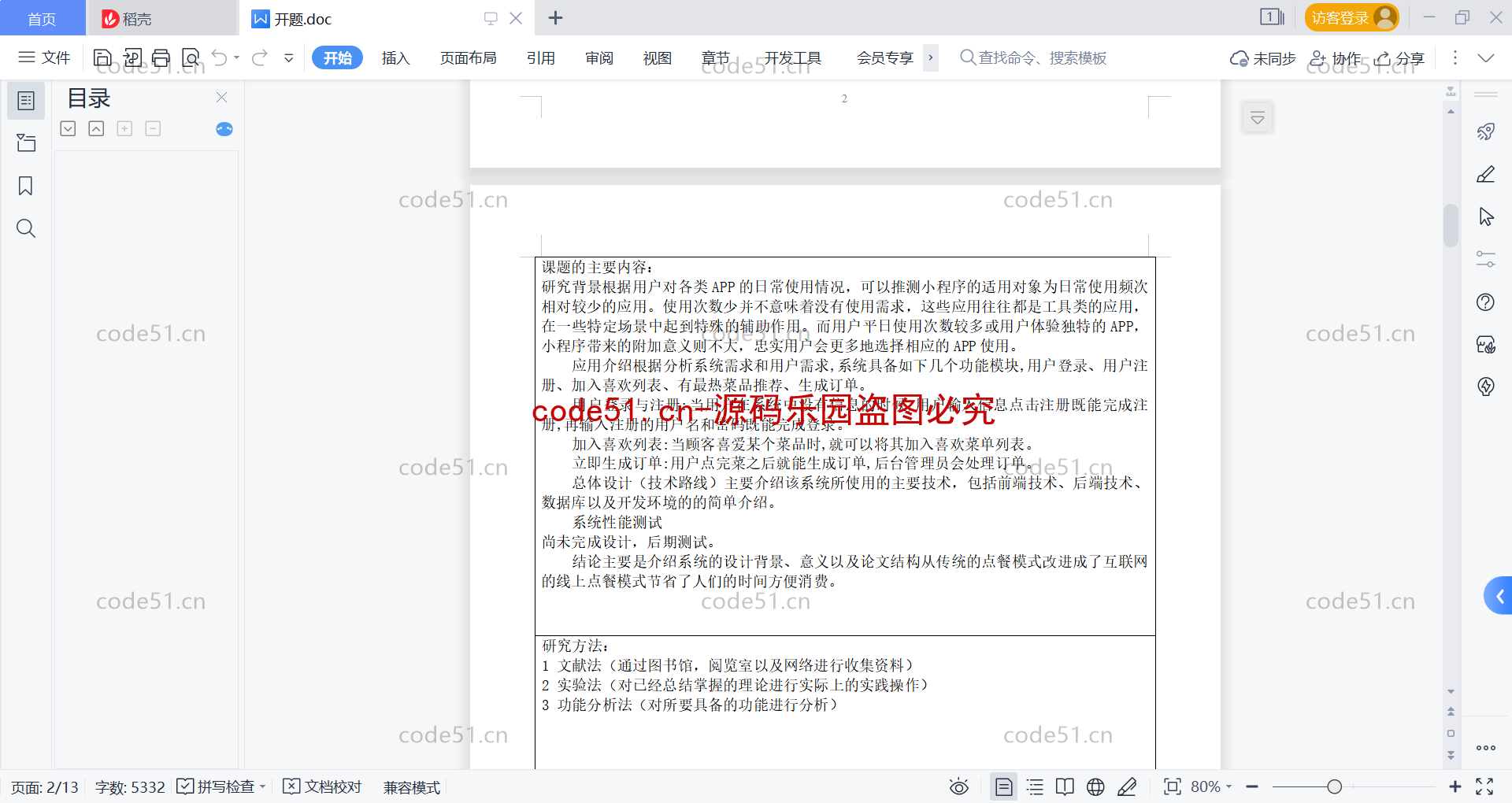Click the selection cursor icon on right panel
Image resolution: width=1512 pixels, height=803 pixels.
[x=1486, y=216]
